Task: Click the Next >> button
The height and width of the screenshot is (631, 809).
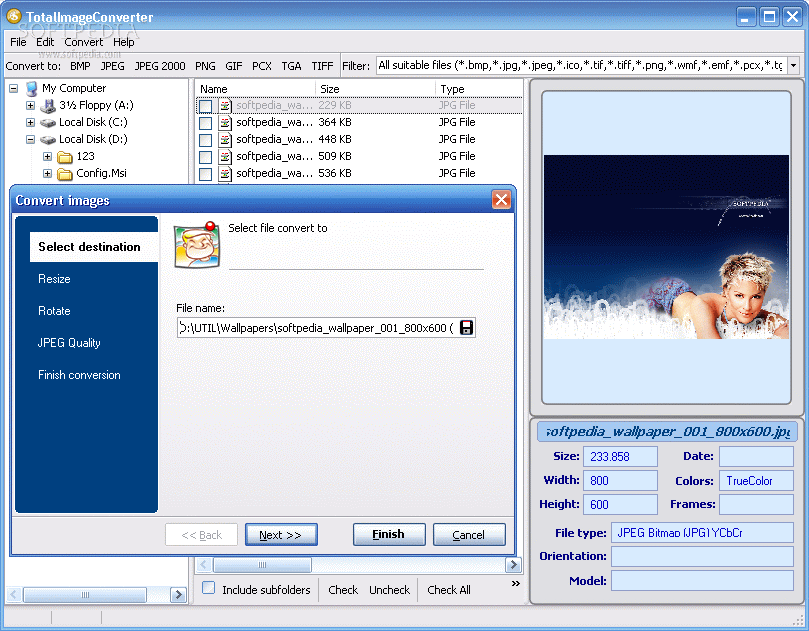Action: (281, 535)
